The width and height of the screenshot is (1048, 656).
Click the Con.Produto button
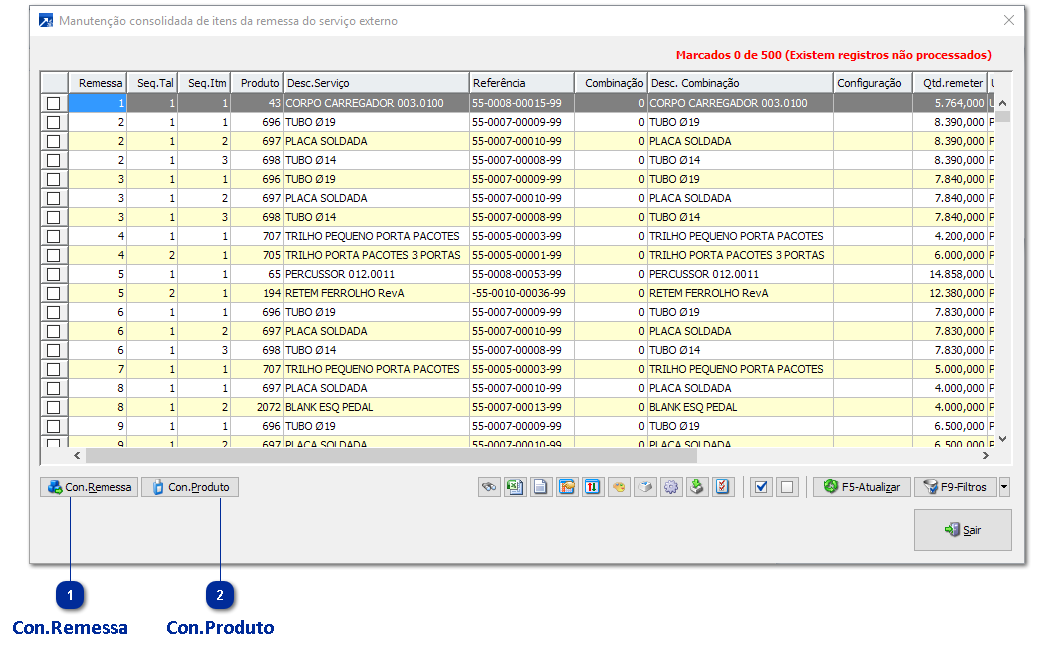[x=190, y=487]
